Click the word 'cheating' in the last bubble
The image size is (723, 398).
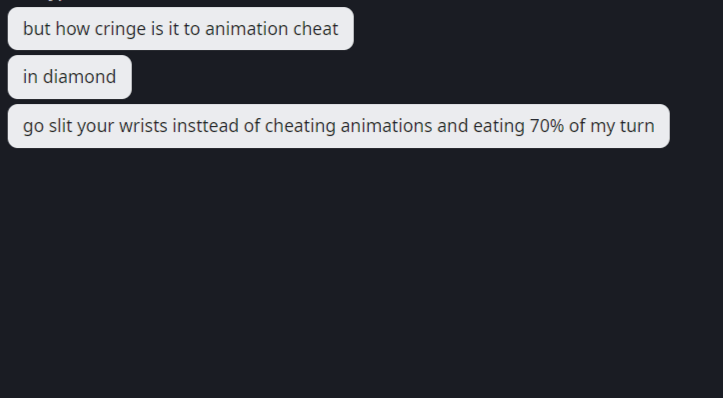click(x=300, y=126)
